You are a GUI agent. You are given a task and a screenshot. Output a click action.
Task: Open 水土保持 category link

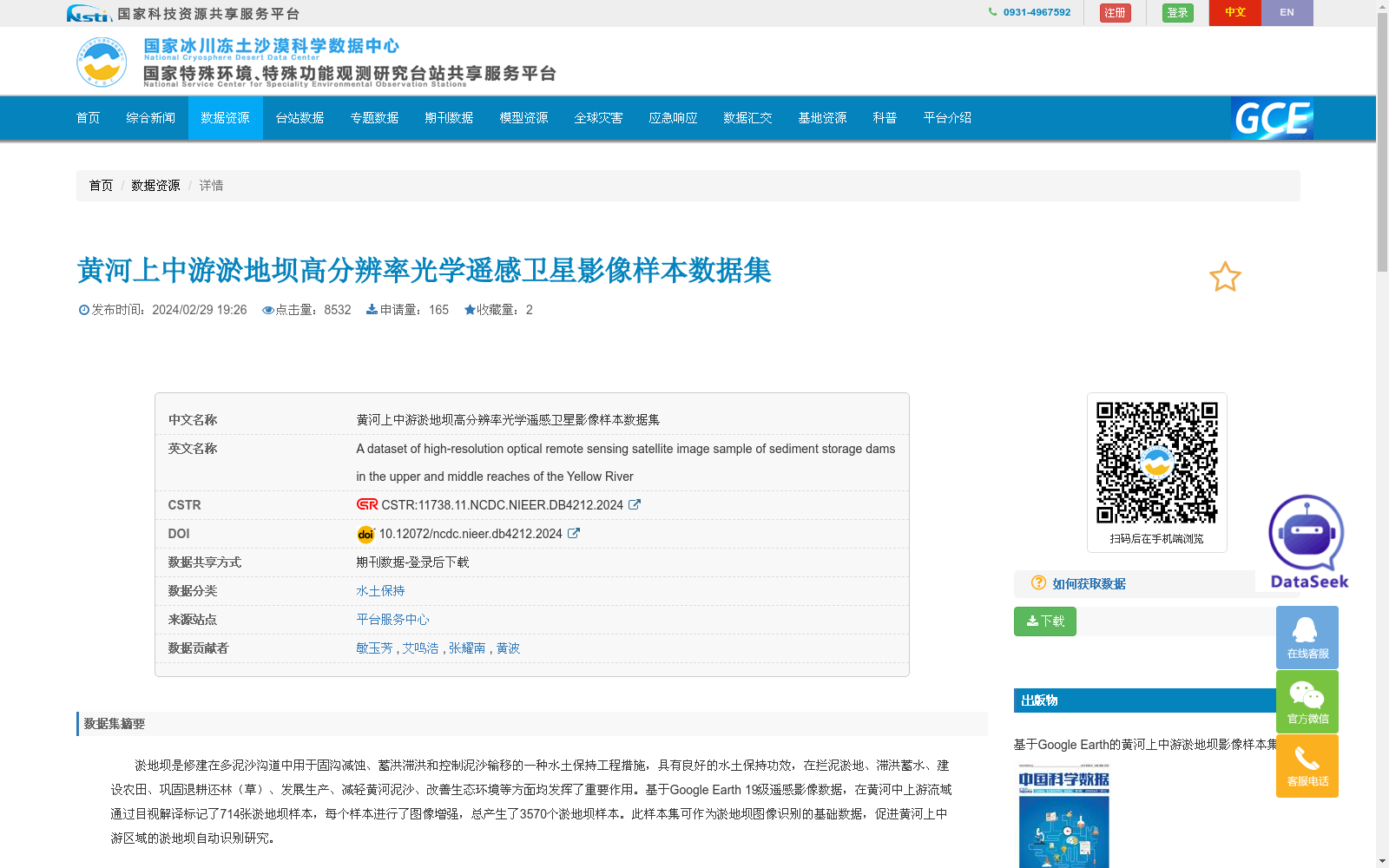point(380,591)
